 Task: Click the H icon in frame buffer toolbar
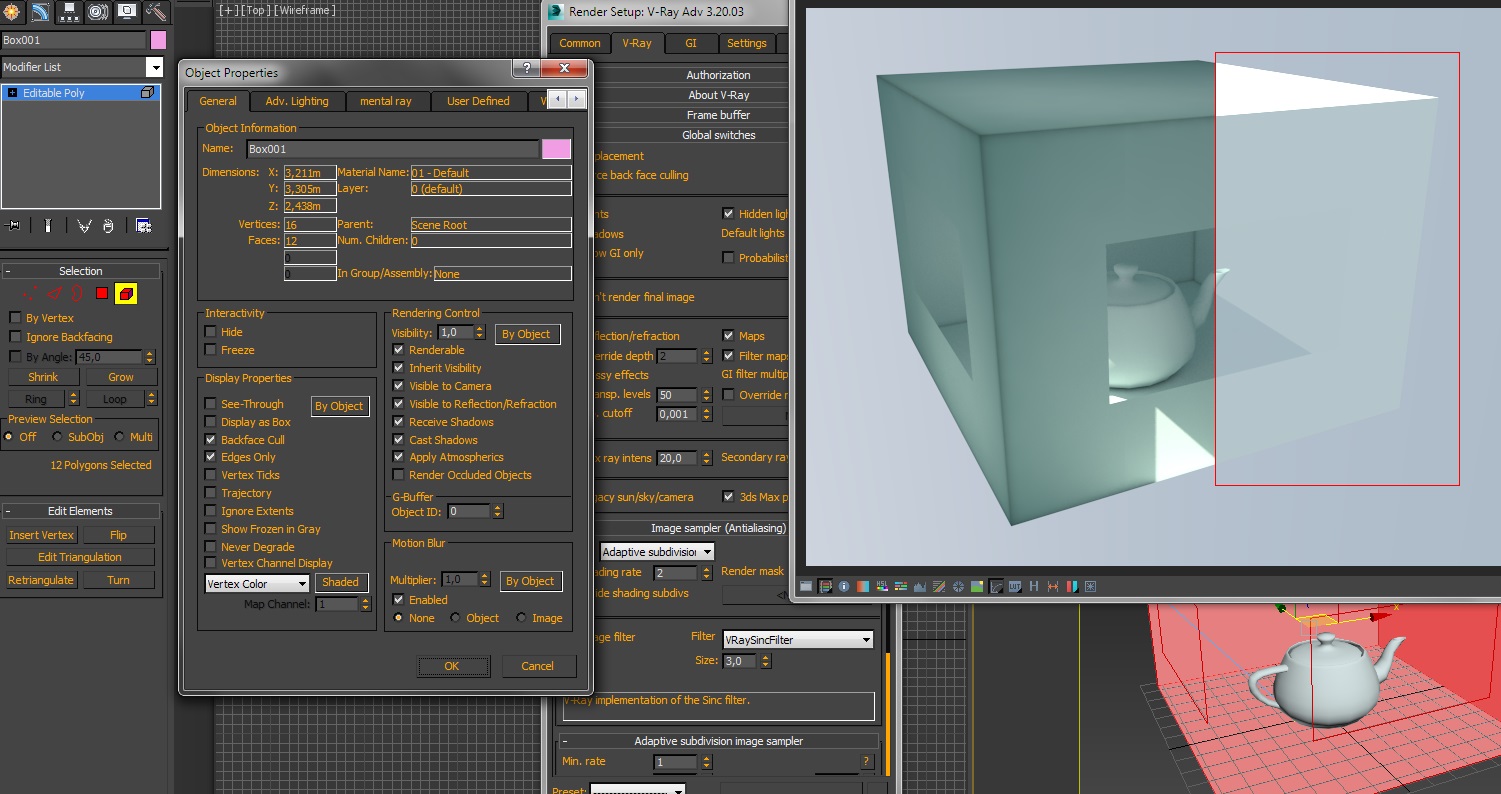[1033, 586]
